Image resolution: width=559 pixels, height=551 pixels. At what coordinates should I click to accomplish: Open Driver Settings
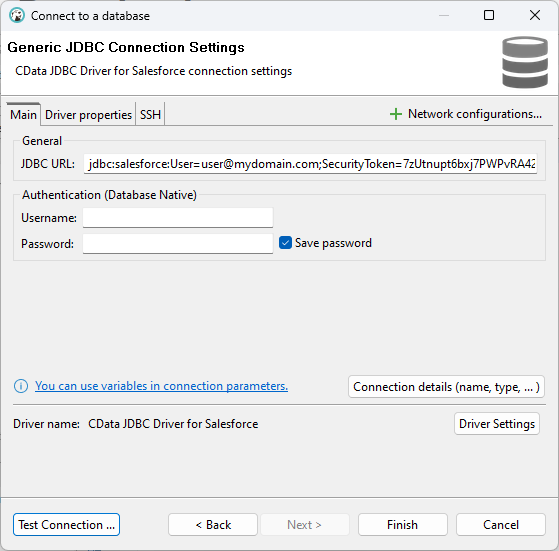pyautogui.click(x=497, y=424)
